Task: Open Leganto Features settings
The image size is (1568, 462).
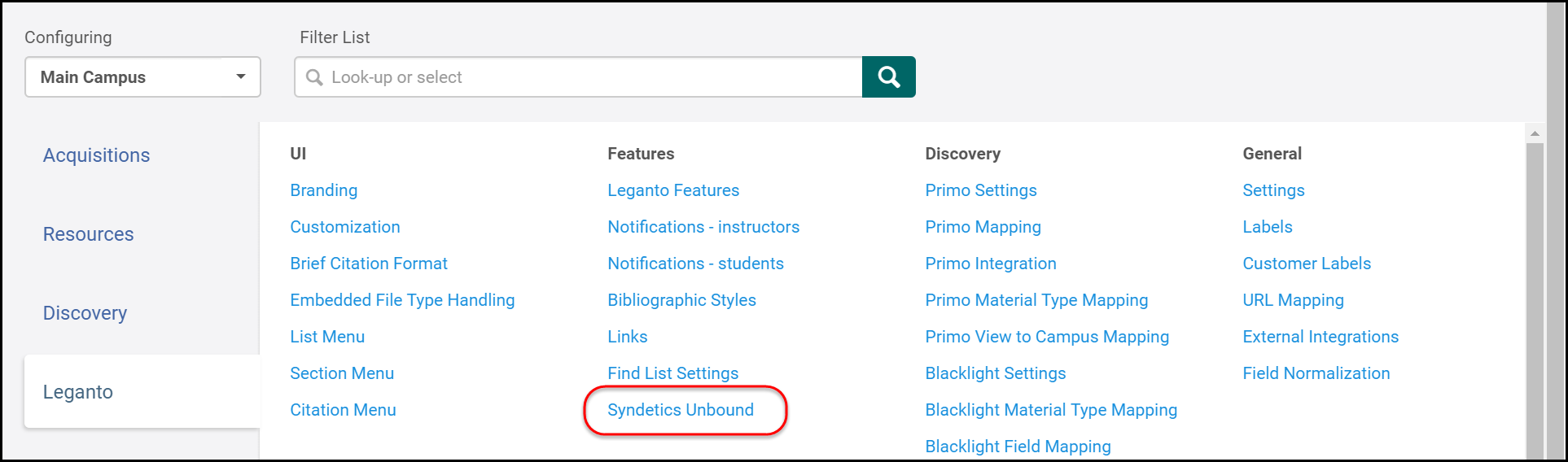Action: tap(673, 190)
